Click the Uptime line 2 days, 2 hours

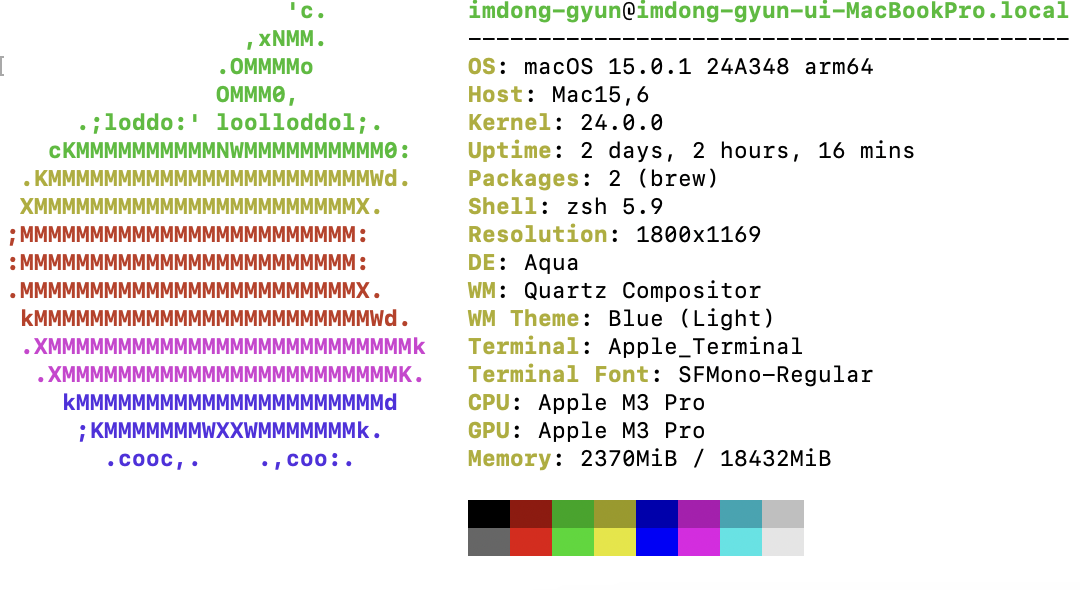(691, 151)
